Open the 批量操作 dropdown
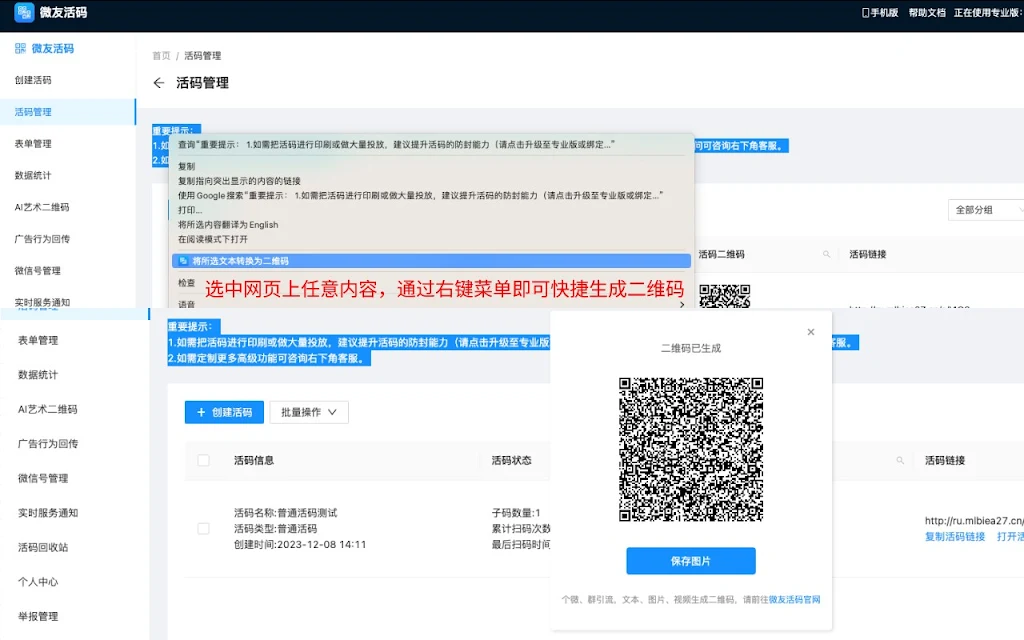The height and width of the screenshot is (640, 1024). pos(309,412)
